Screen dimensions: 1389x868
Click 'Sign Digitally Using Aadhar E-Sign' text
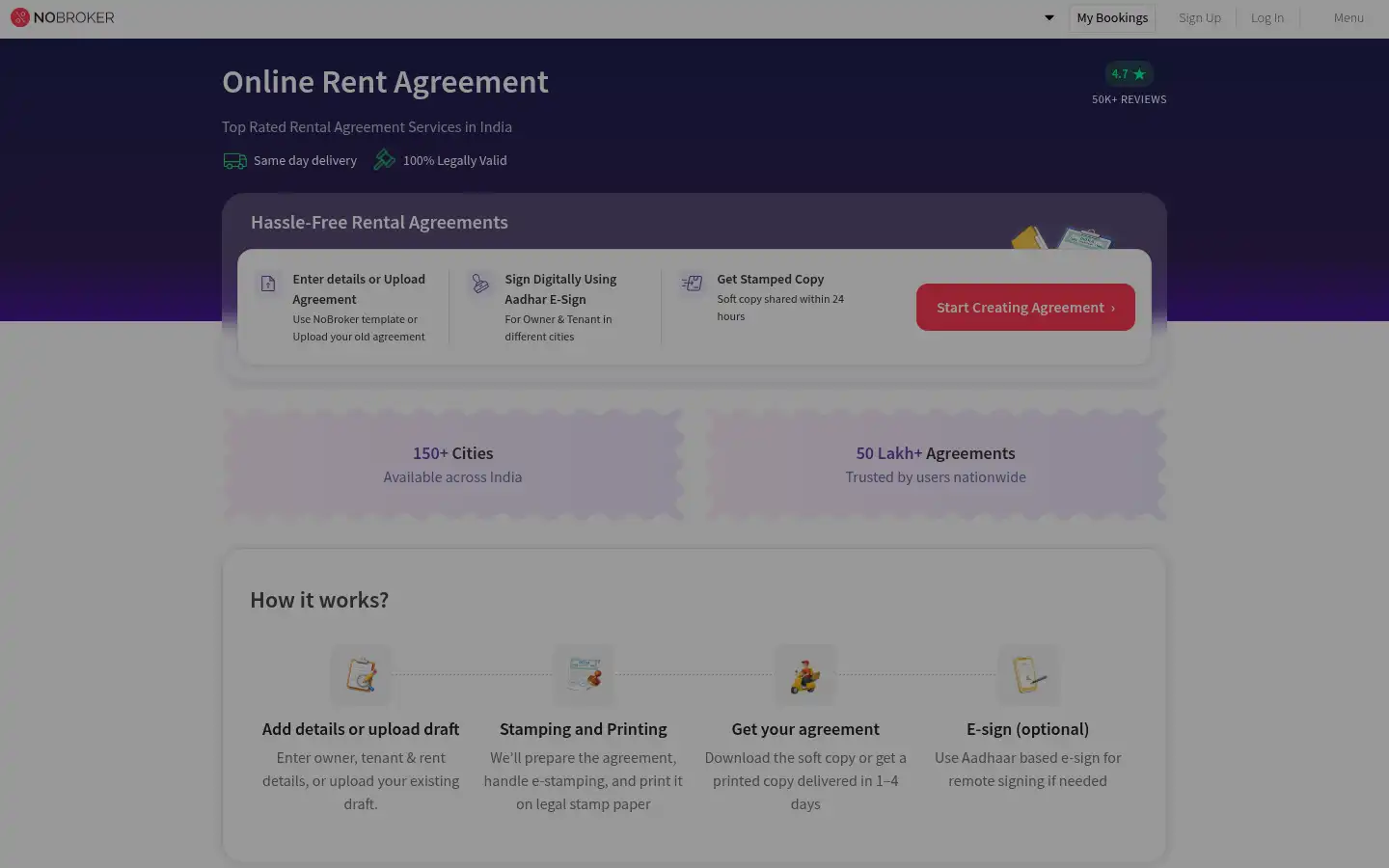coord(560,289)
